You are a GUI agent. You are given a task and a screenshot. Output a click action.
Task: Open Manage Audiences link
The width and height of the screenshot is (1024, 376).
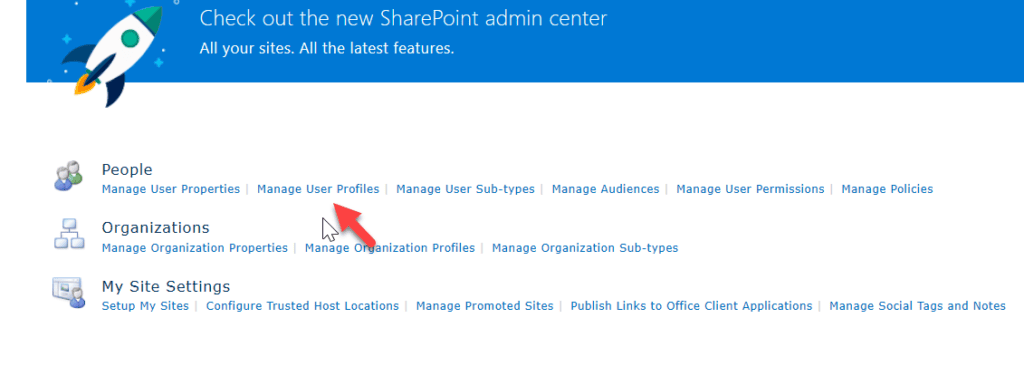605,189
